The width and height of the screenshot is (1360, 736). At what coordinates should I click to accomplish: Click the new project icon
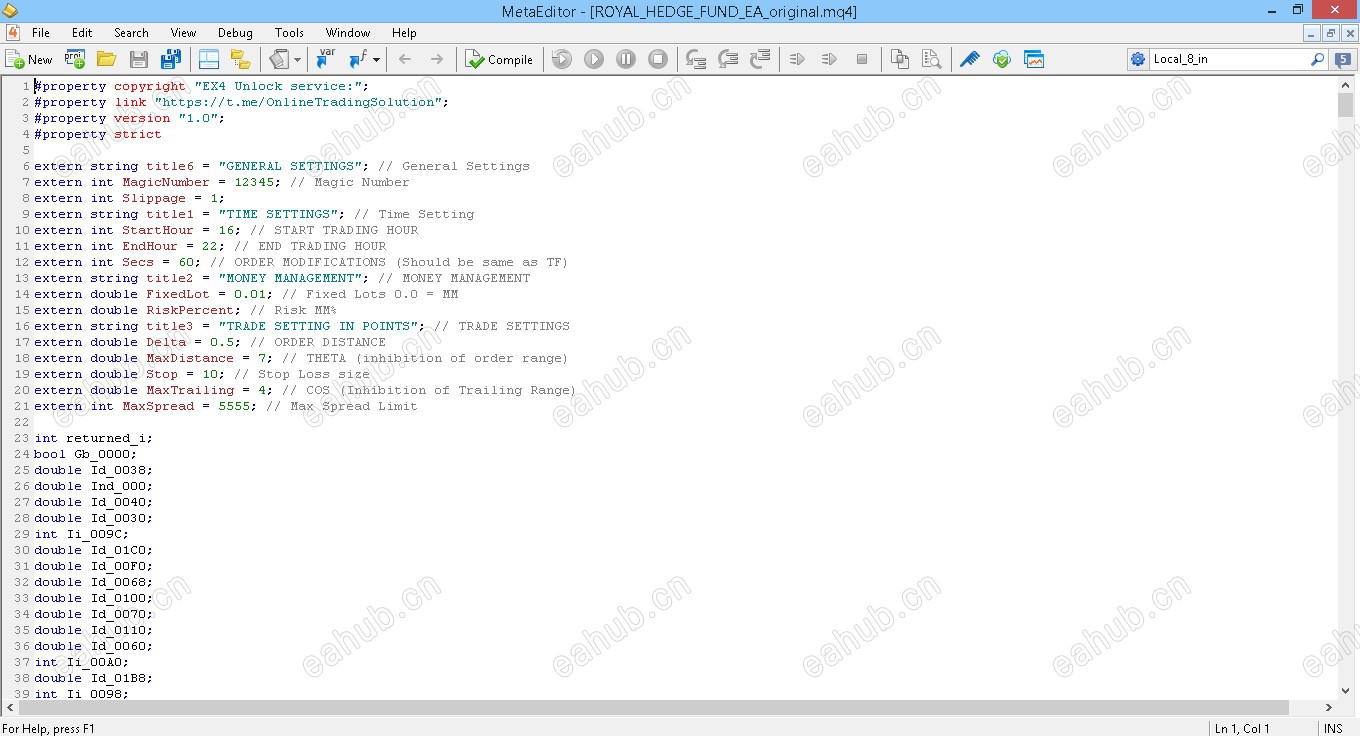(x=75, y=59)
